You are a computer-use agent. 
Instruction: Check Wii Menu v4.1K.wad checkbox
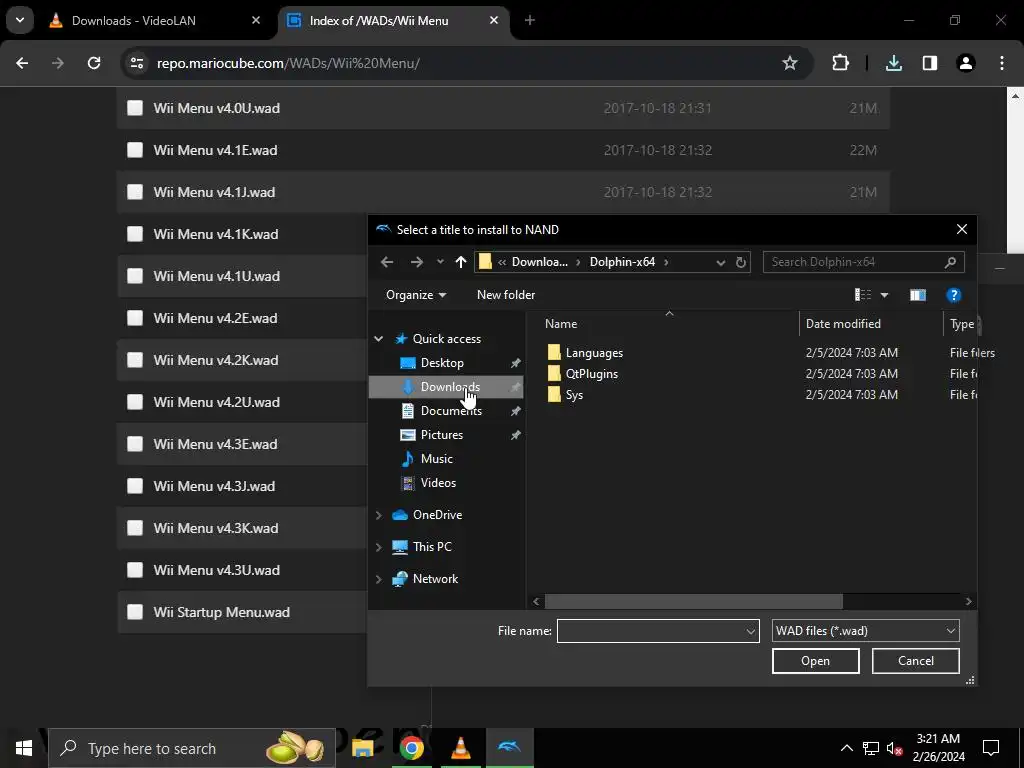point(135,234)
